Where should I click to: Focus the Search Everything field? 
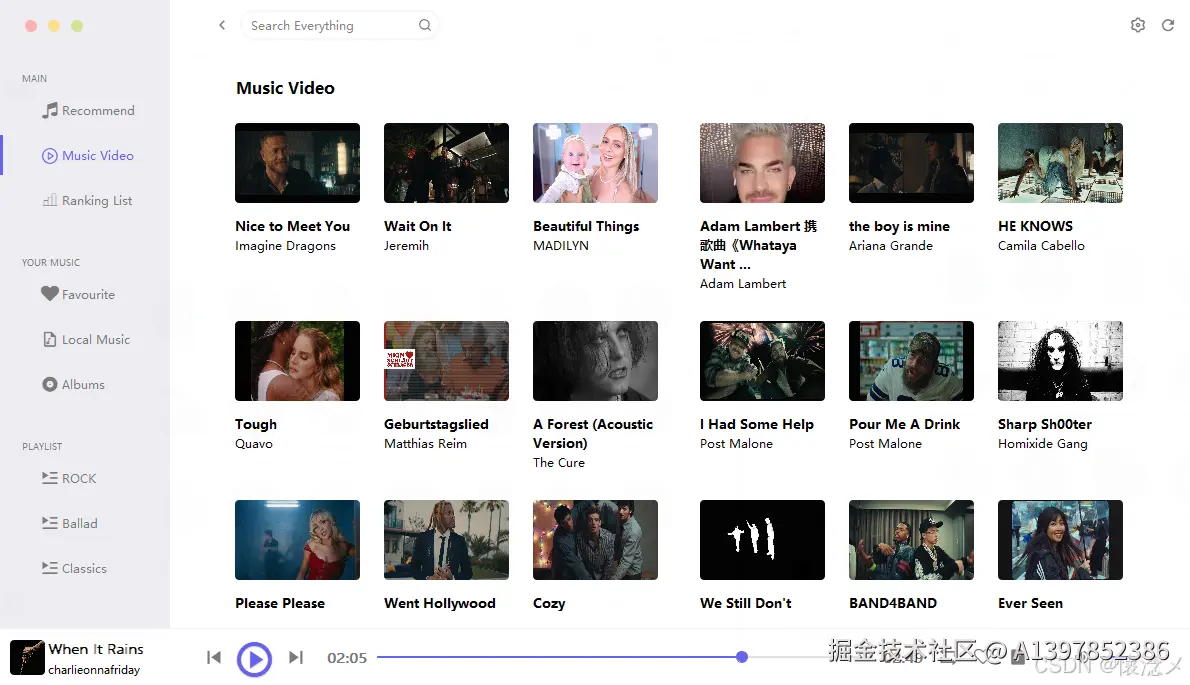(340, 25)
